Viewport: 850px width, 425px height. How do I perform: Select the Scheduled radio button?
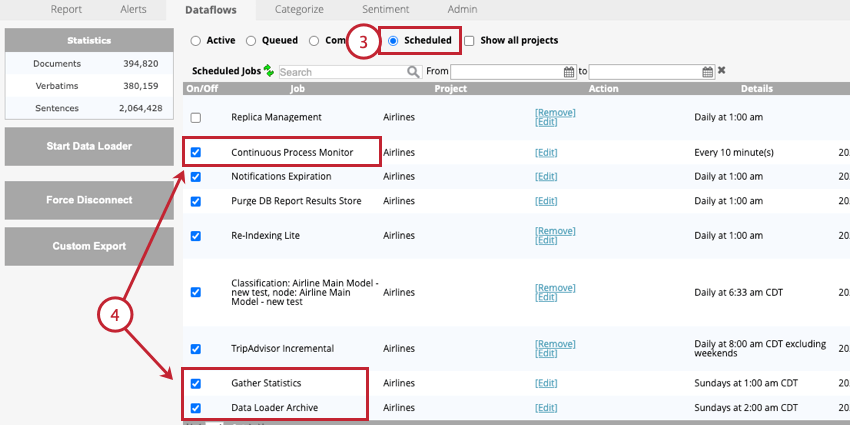[x=393, y=41]
